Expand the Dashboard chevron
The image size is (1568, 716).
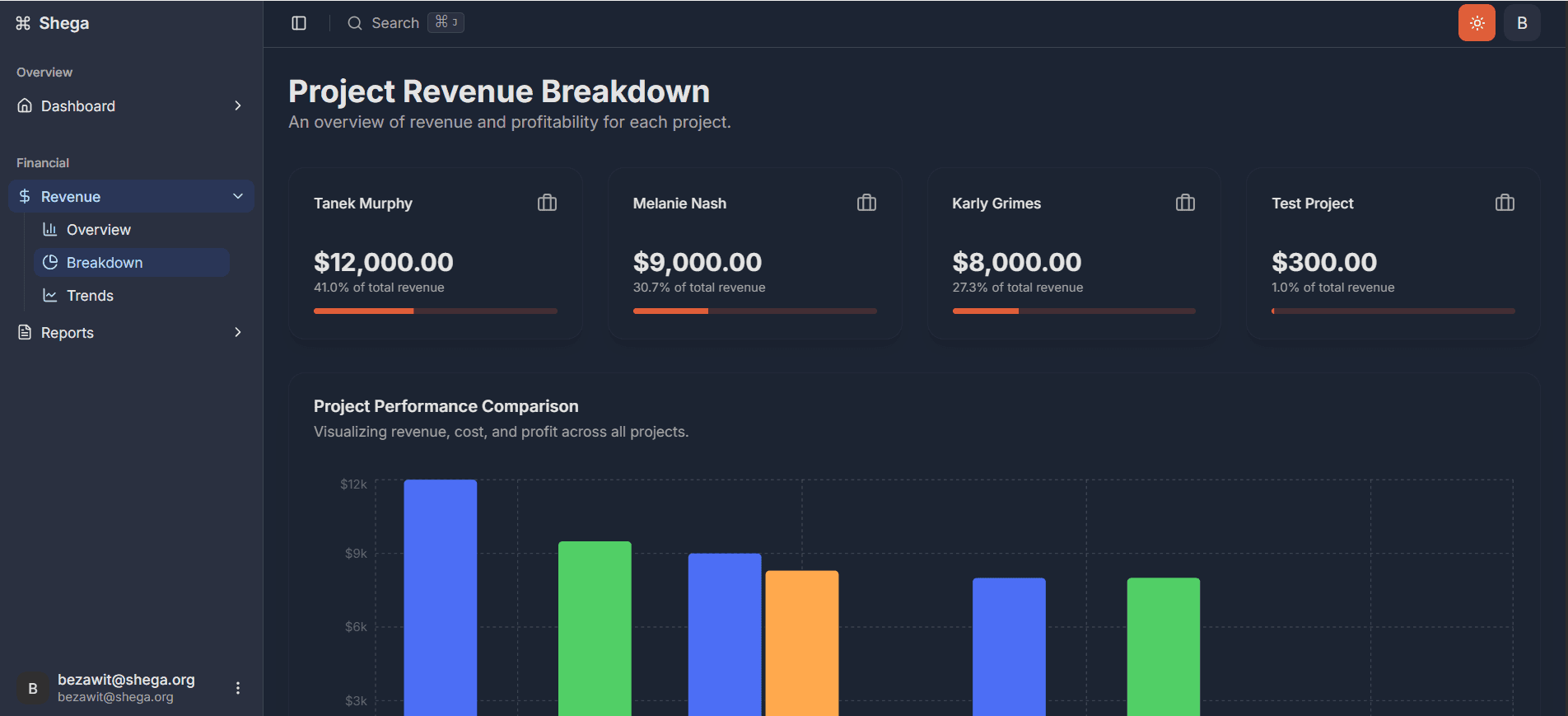pyautogui.click(x=238, y=105)
